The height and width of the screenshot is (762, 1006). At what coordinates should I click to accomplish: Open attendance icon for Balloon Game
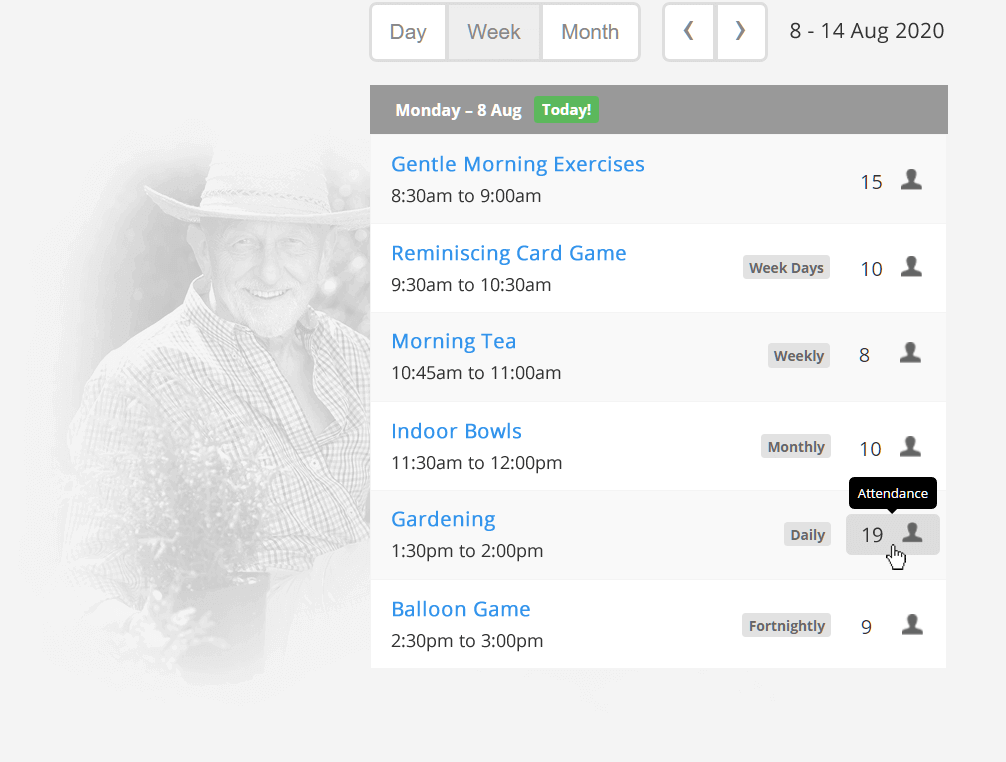click(911, 625)
